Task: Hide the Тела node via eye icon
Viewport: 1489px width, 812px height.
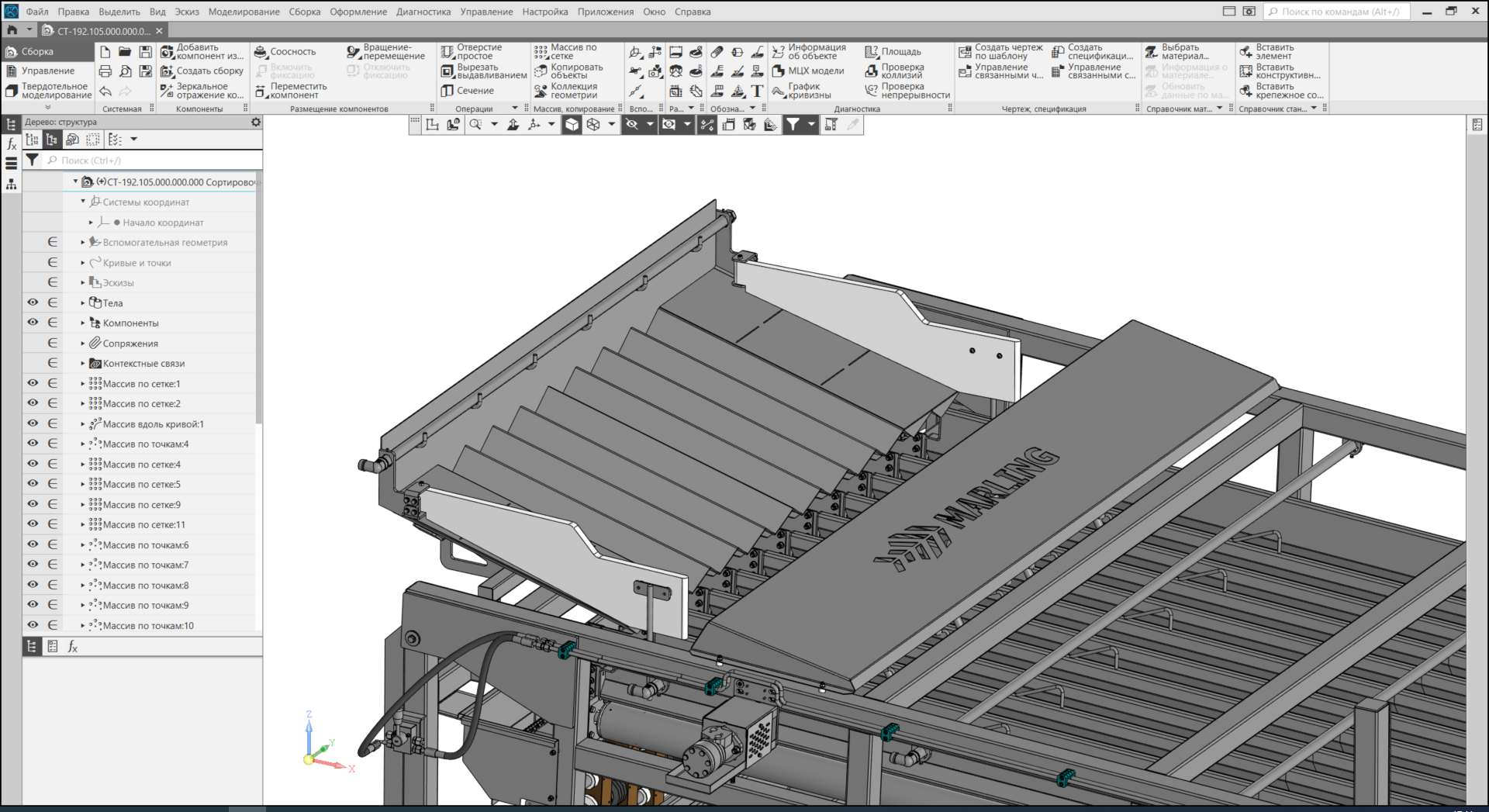Action: [33, 302]
